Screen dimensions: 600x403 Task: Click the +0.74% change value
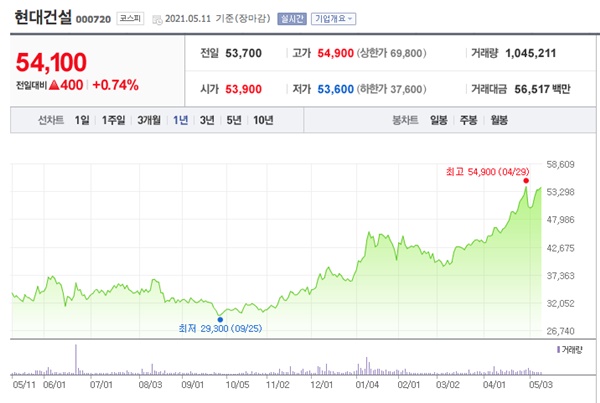click(x=115, y=85)
